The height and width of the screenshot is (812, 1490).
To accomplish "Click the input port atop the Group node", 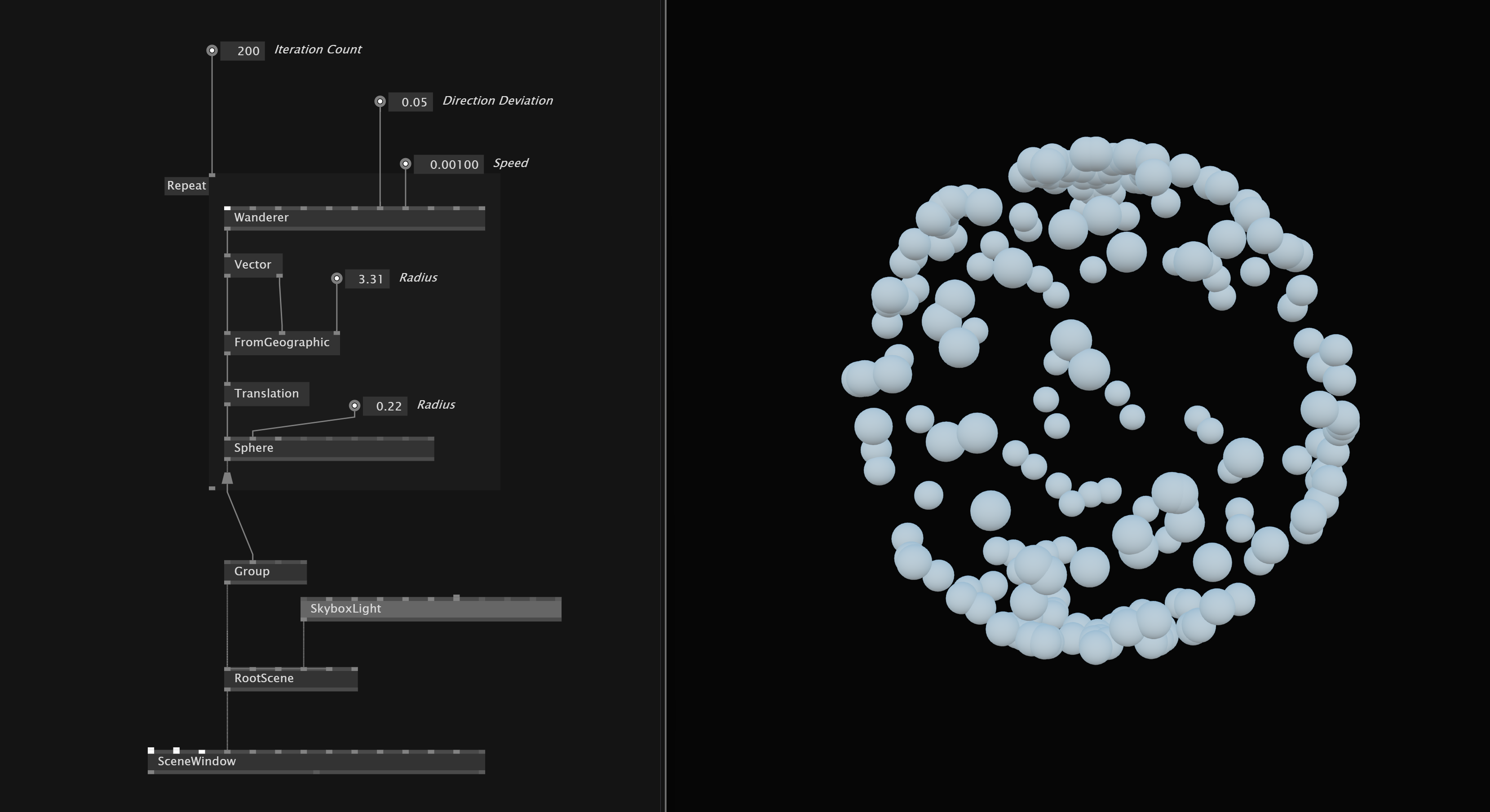I will 253,561.
